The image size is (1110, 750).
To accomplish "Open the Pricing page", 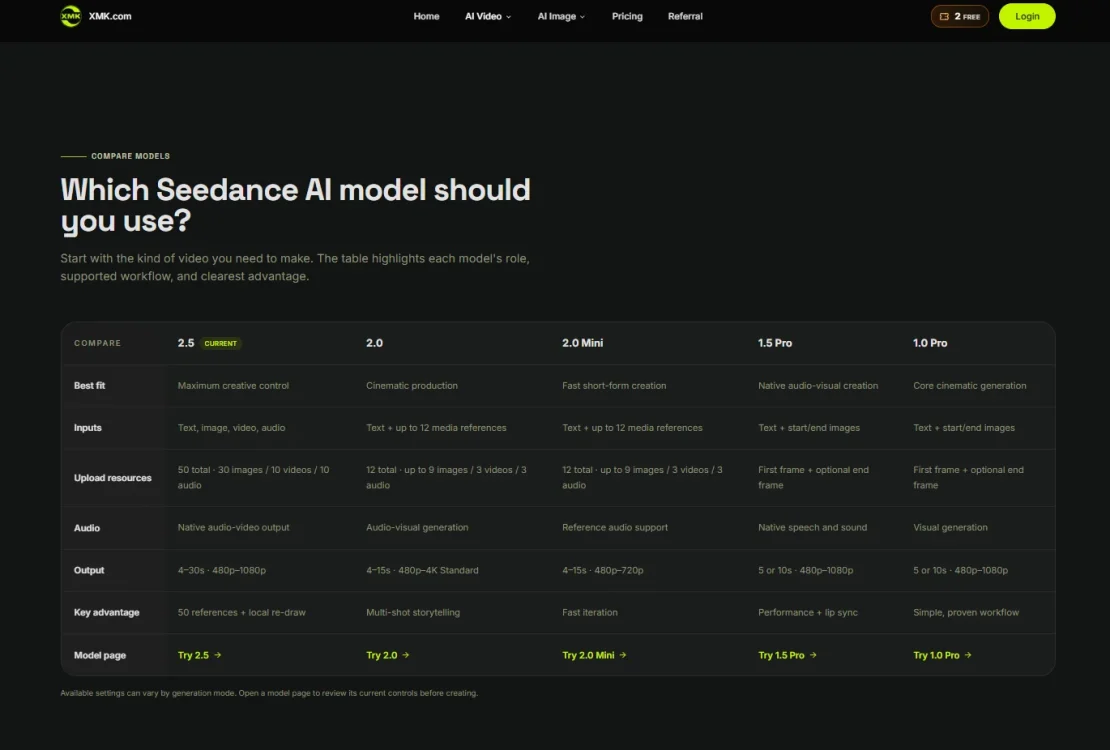I will (x=627, y=16).
